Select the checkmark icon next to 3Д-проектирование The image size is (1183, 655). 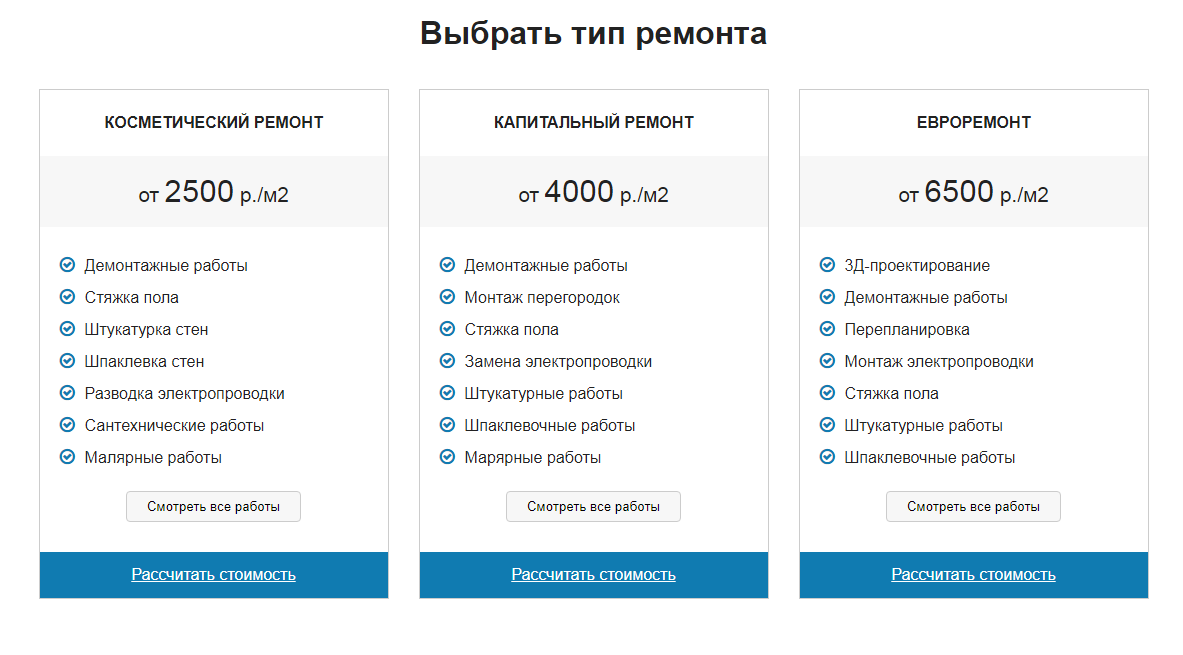point(825,265)
